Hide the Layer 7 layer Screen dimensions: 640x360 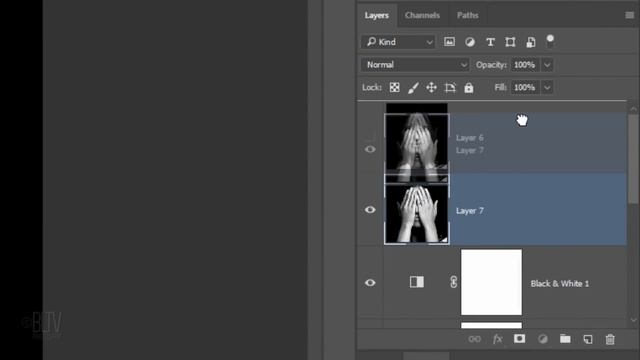(370, 210)
